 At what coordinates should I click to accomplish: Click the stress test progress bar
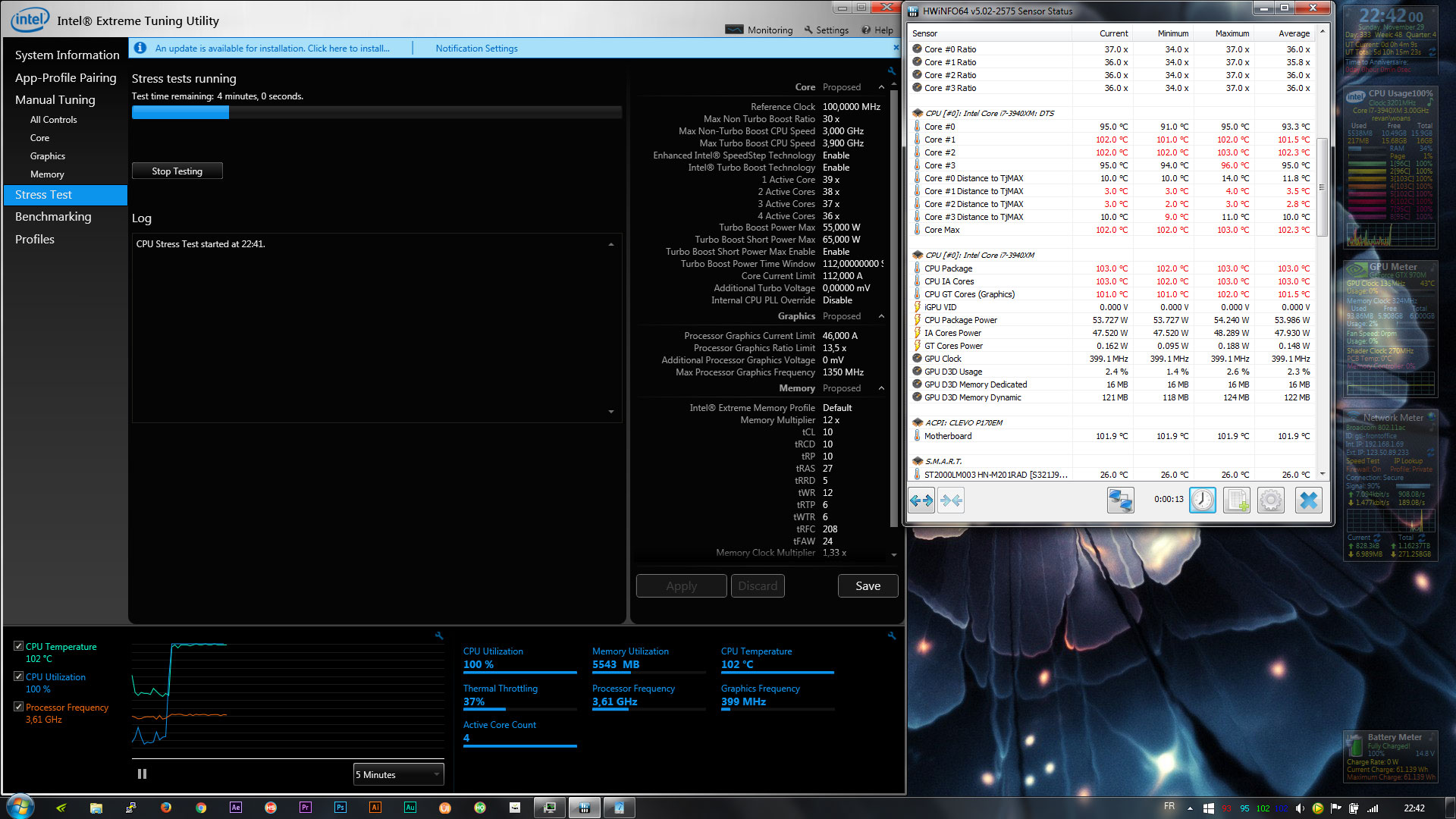tap(377, 112)
